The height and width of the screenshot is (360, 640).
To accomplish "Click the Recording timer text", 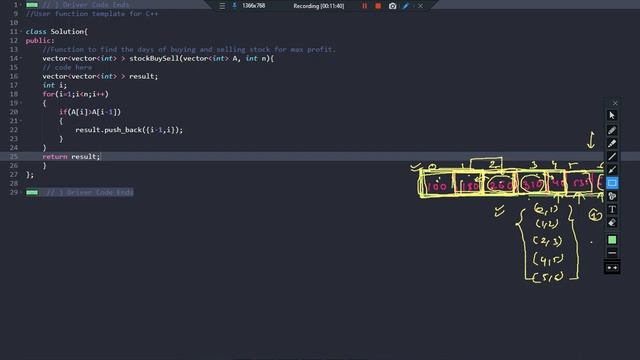I will point(318,6).
